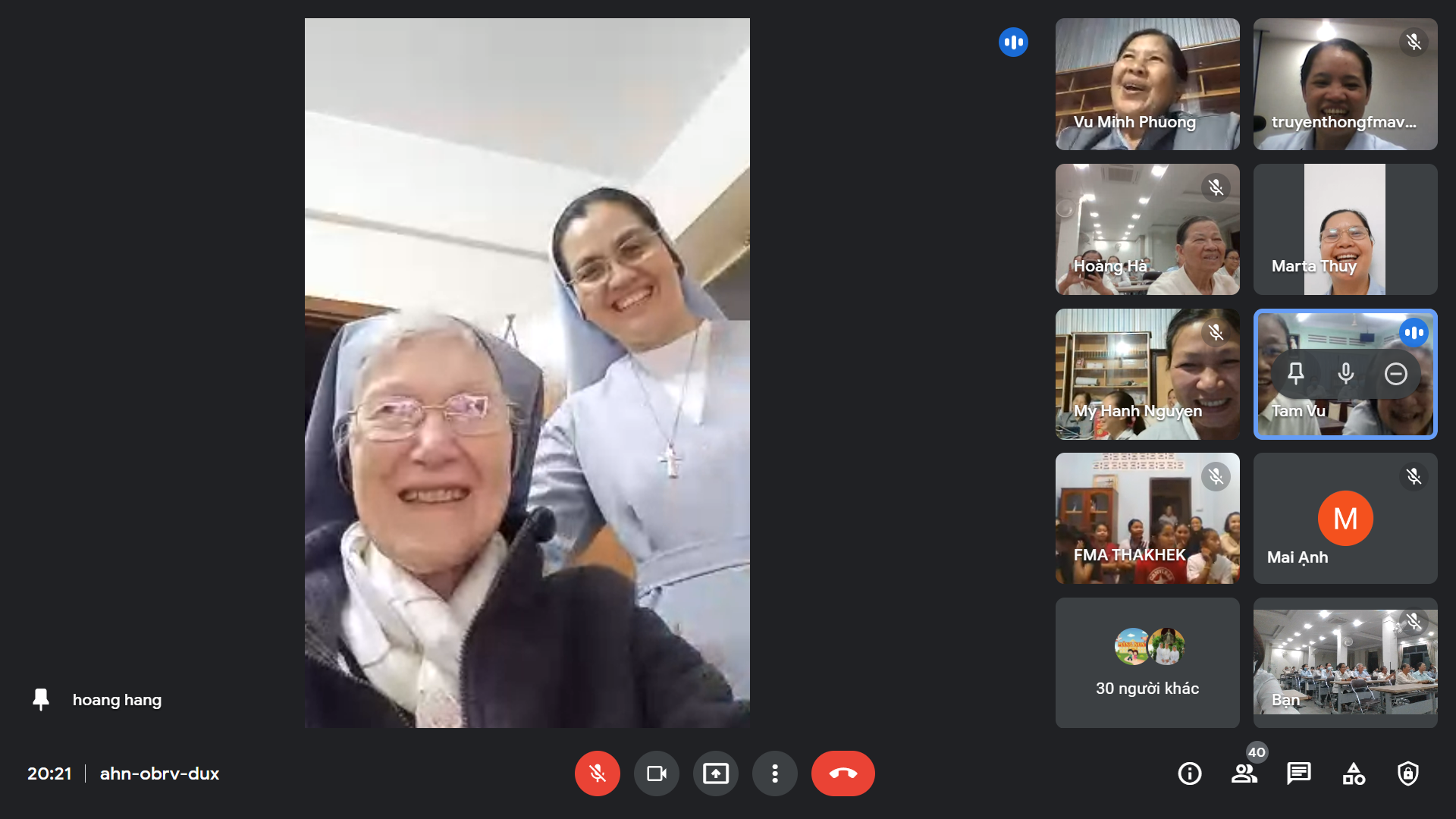Turn off the camera
Screen dimensions: 1456x819
657,773
